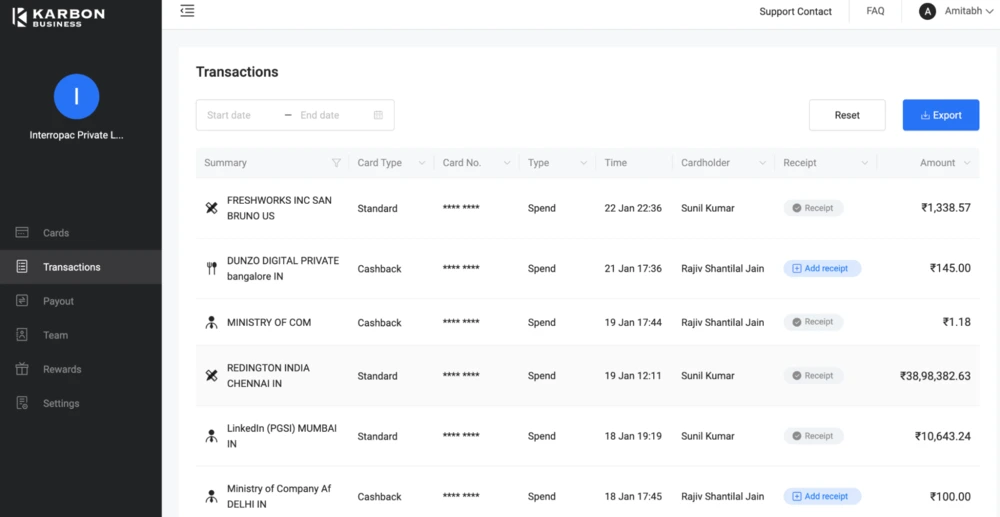
Task: Open Support Contact link
Action: [795, 11]
